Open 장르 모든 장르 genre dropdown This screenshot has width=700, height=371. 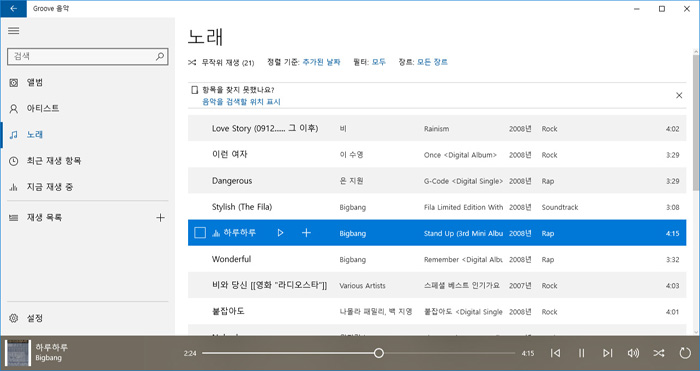click(x=432, y=62)
